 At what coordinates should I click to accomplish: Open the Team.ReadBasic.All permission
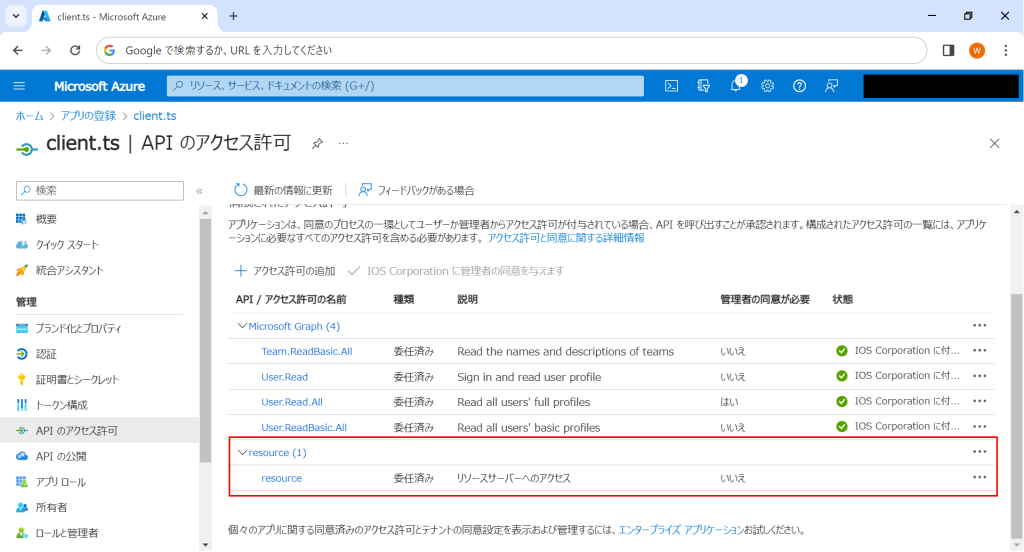tap(306, 351)
